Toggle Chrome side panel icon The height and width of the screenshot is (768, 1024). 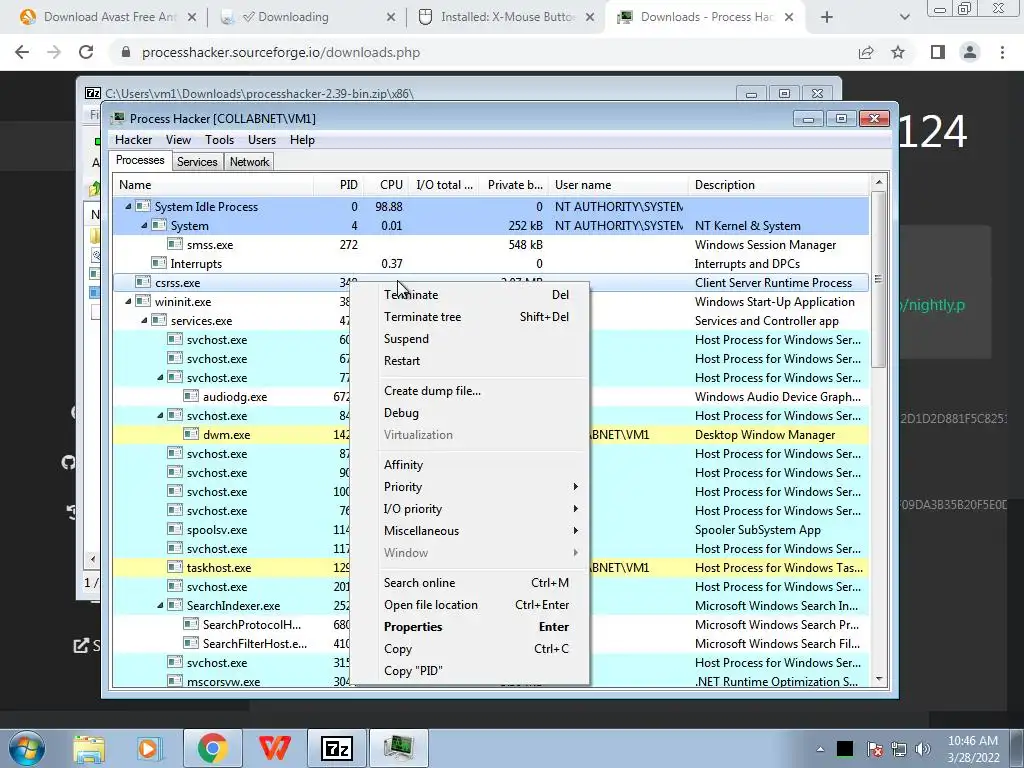938,52
